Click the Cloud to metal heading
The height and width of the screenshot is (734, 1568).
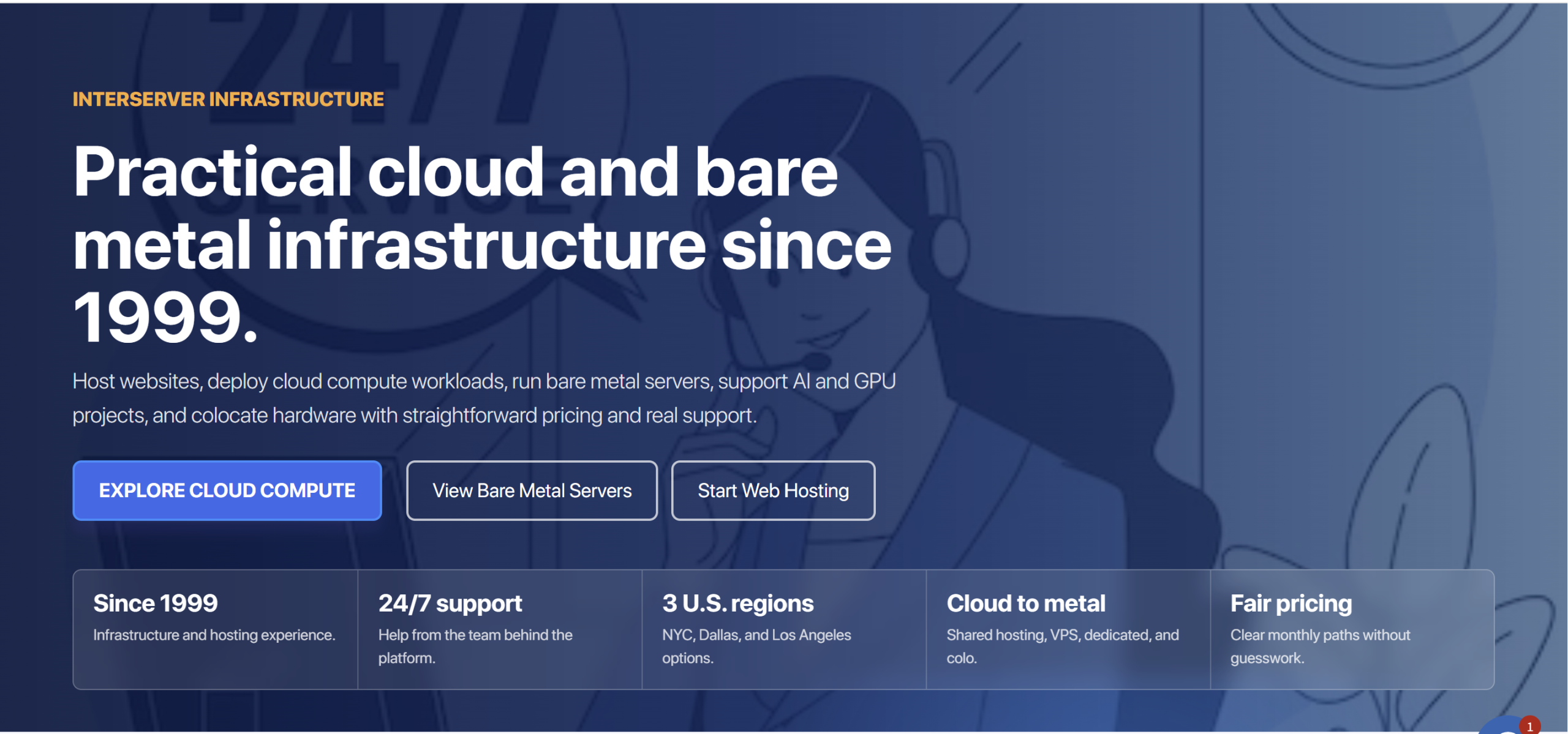1026,603
